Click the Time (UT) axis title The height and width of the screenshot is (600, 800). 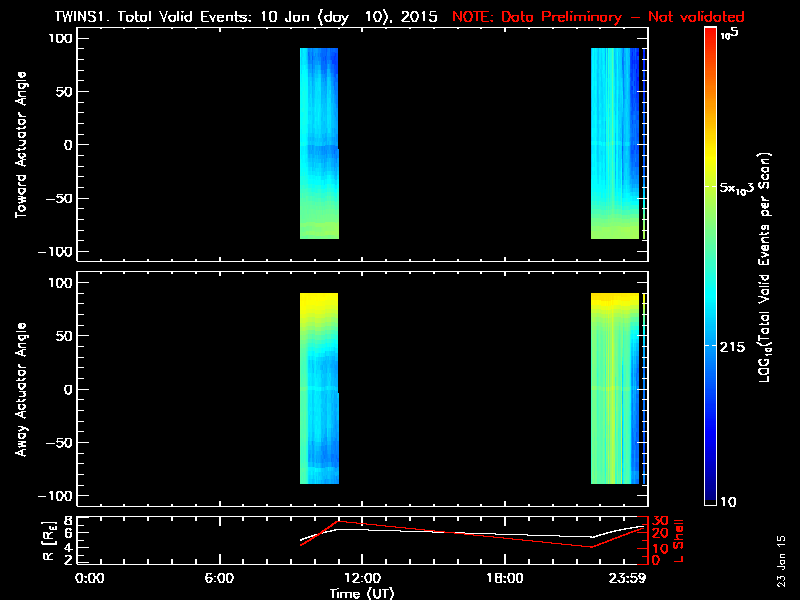364,593
